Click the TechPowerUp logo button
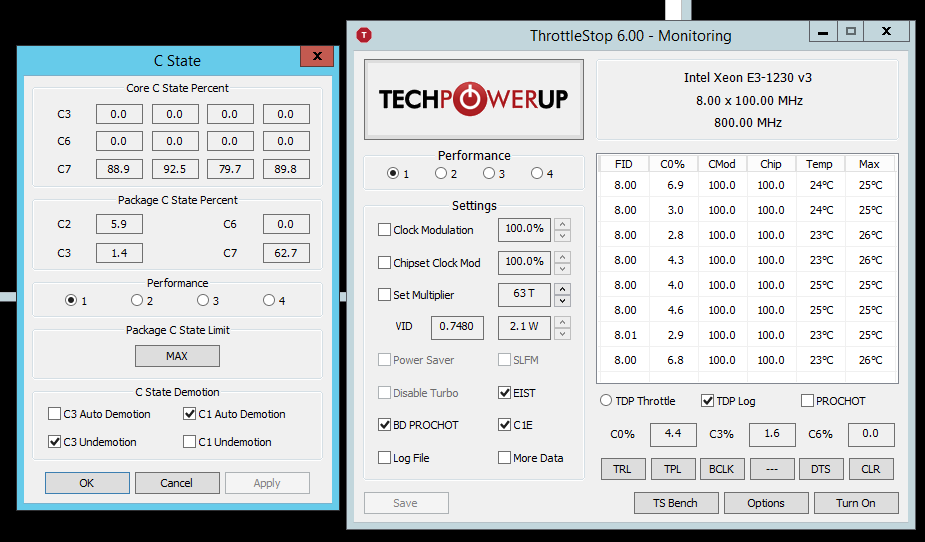The height and width of the screenshot is (542, 925). click(x=474, y=99)
